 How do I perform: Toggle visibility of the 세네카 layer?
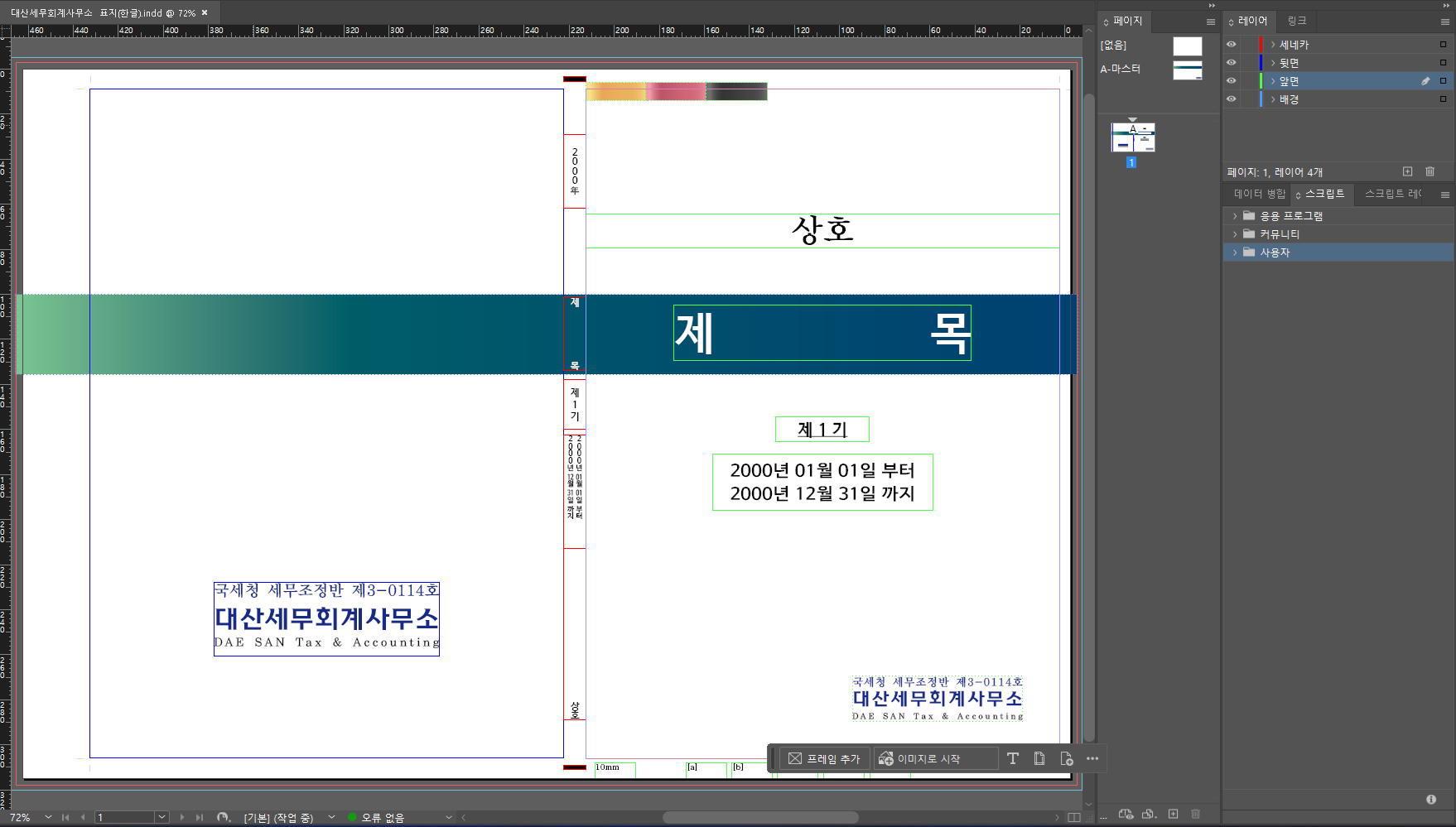(x=1232, y=44)
